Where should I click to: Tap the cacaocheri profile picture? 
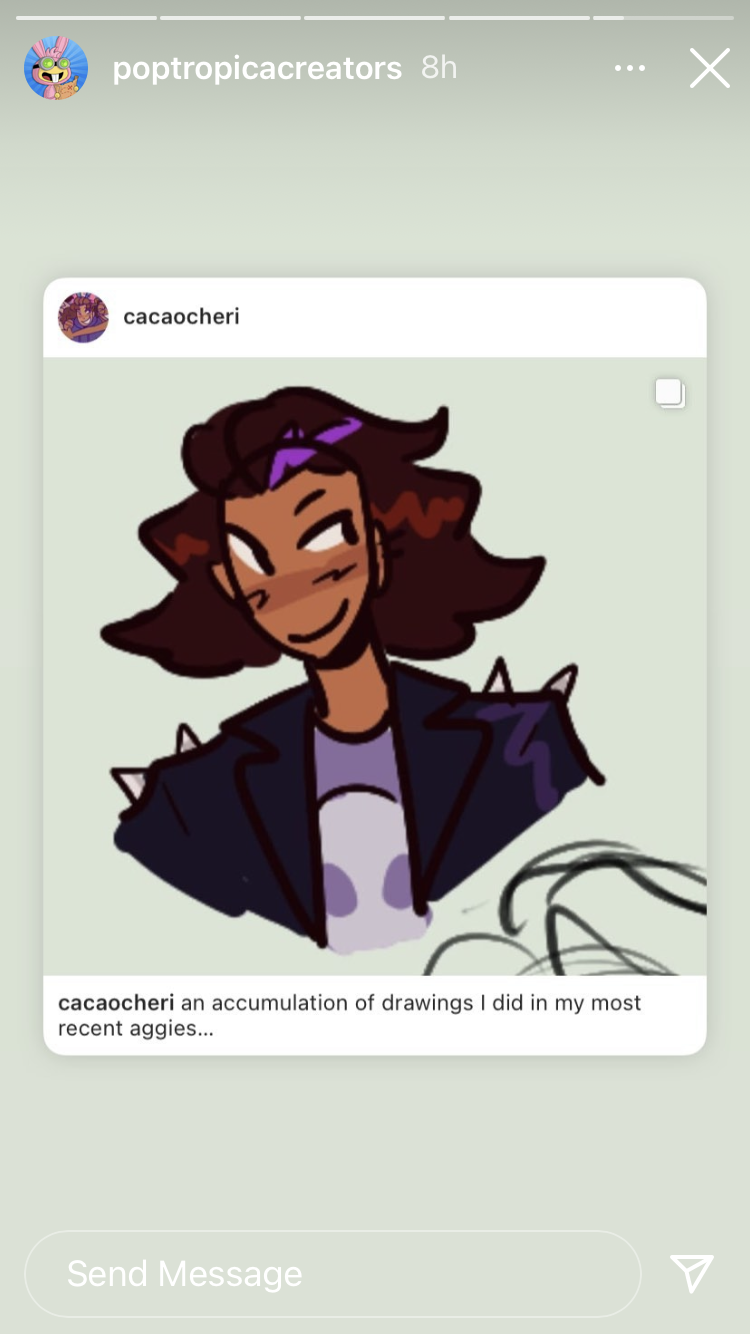tap(83, 317)
